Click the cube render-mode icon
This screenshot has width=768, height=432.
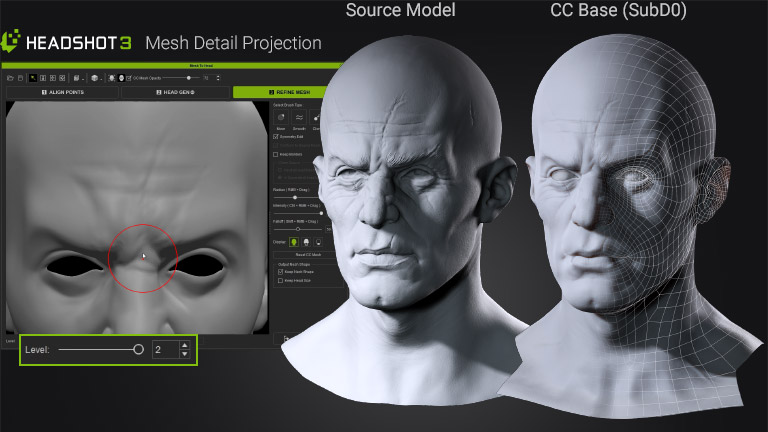coord(95,78)
